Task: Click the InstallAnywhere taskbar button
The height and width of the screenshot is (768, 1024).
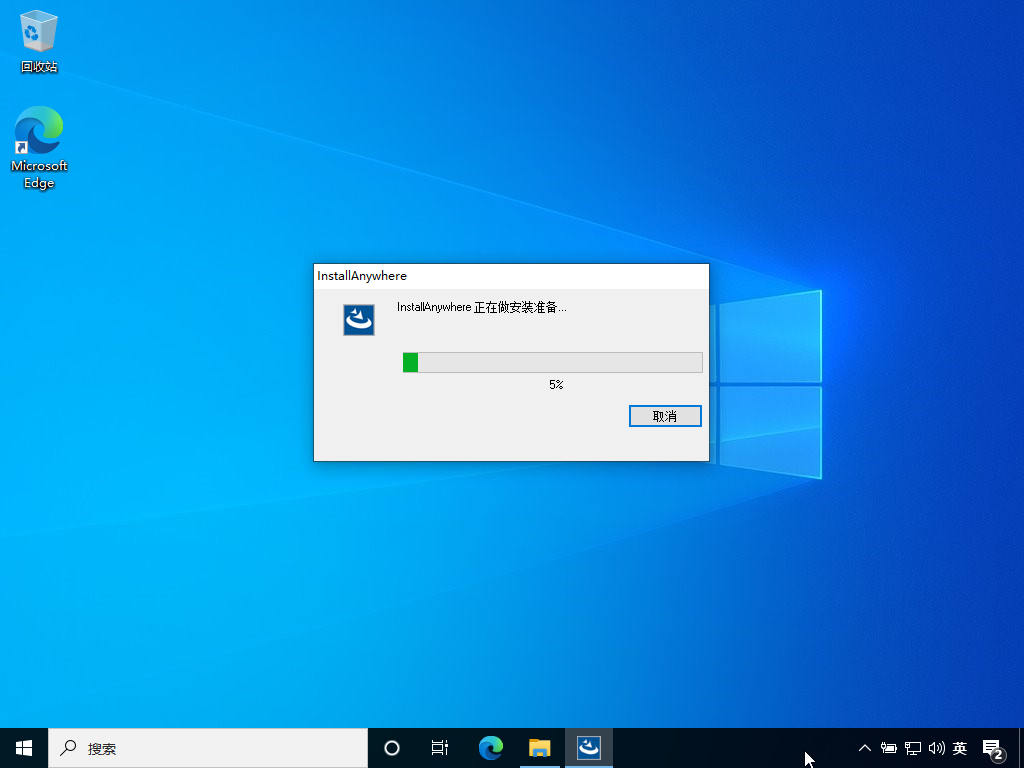Action: tap(589, 748)
